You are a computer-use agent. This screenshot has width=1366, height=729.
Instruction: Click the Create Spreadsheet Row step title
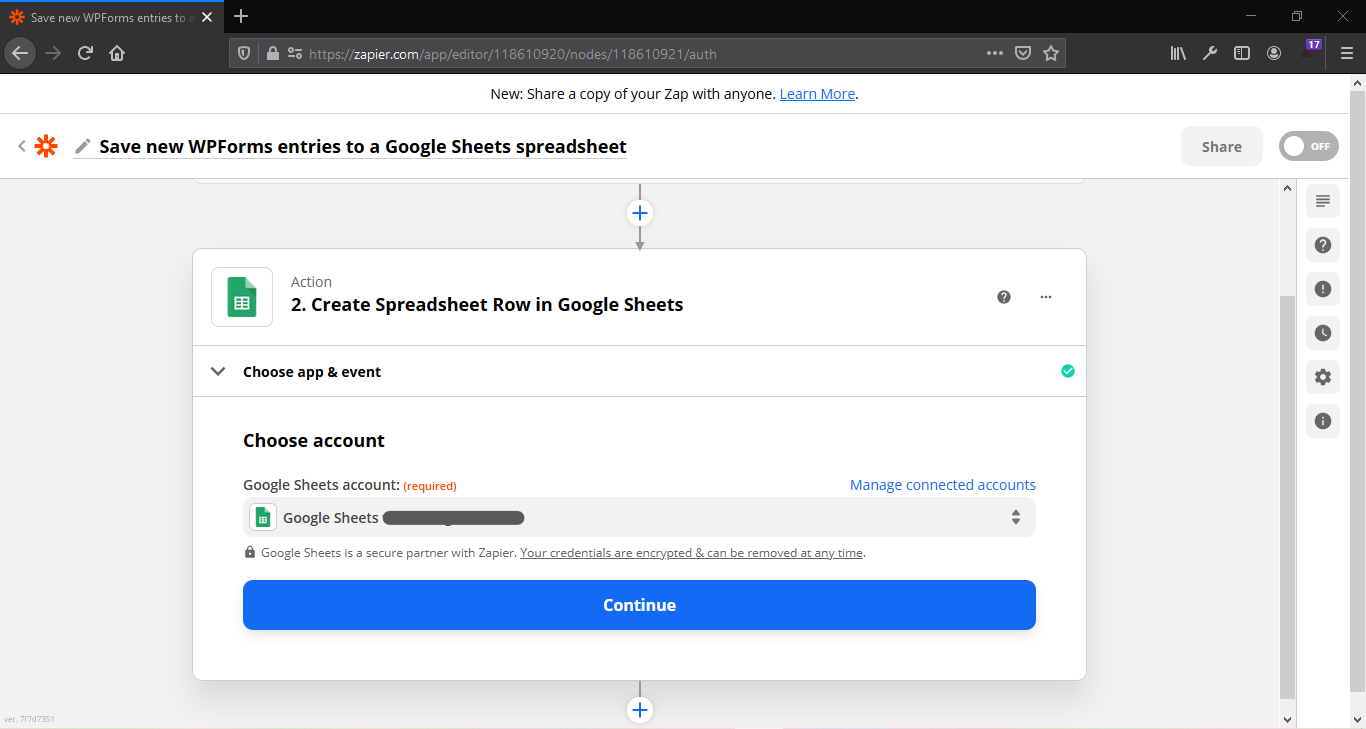487,305
